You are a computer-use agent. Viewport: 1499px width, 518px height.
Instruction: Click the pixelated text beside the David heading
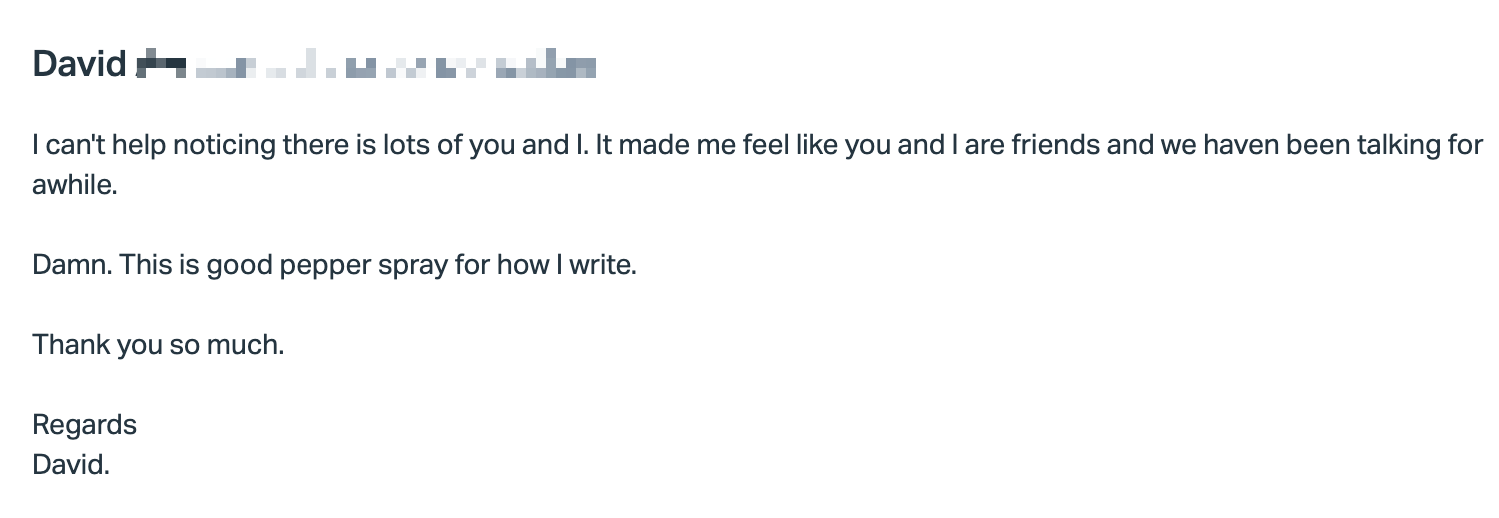pos(366,66)
